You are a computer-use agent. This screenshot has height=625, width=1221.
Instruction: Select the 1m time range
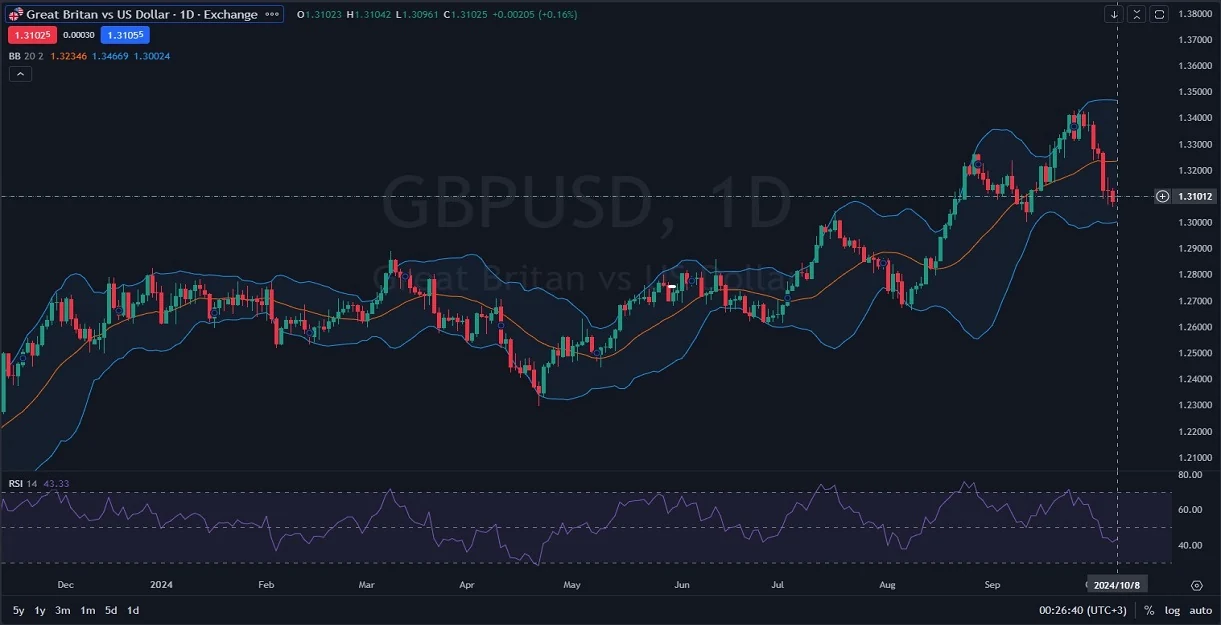88,610
